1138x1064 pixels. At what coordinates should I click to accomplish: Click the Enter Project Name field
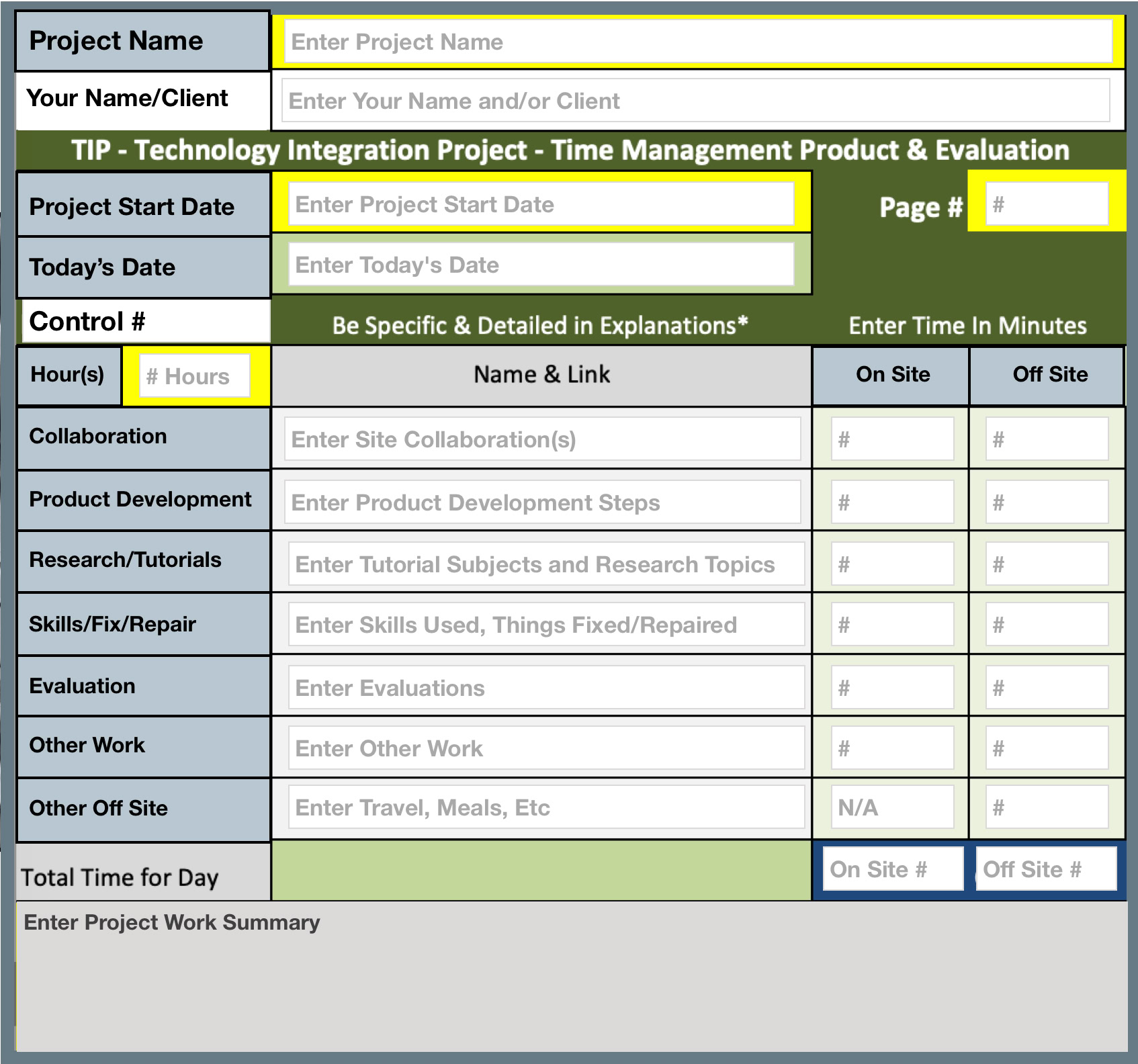click(x=698, y=41)
